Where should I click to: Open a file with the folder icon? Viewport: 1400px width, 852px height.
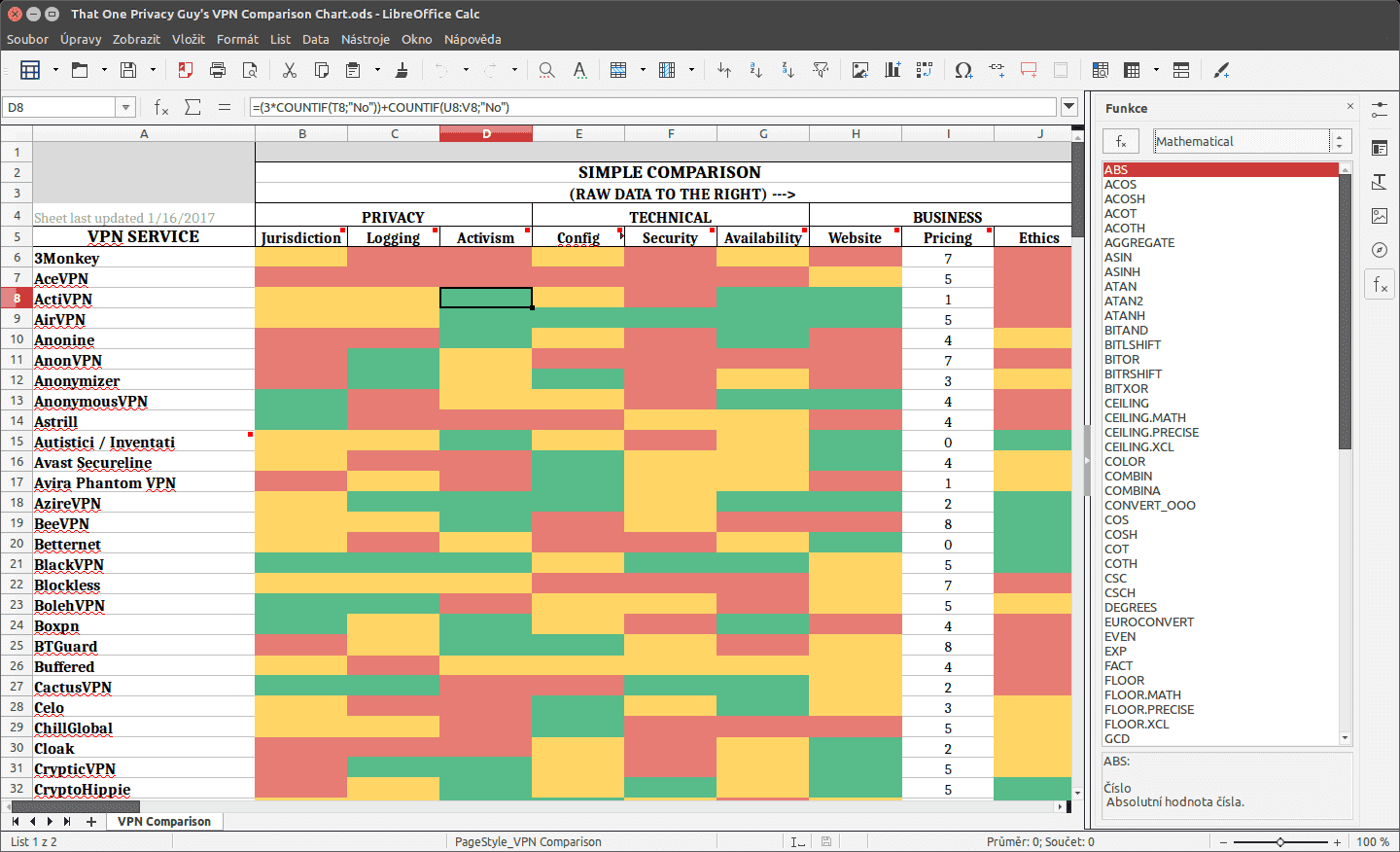[80, 70]
